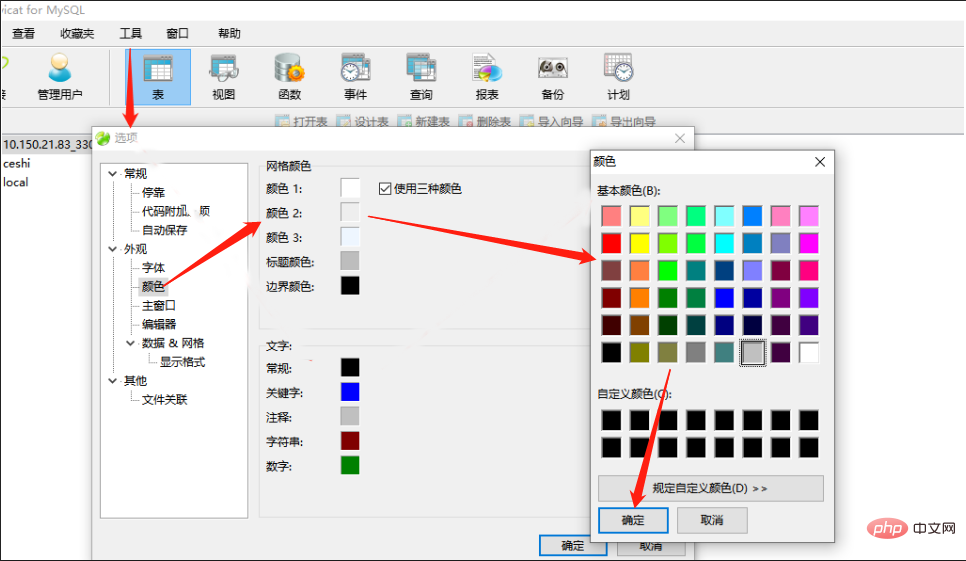966x561 pixels.
Task: Click 确定 in the color dialog
Action: click(x=633, y=520)
